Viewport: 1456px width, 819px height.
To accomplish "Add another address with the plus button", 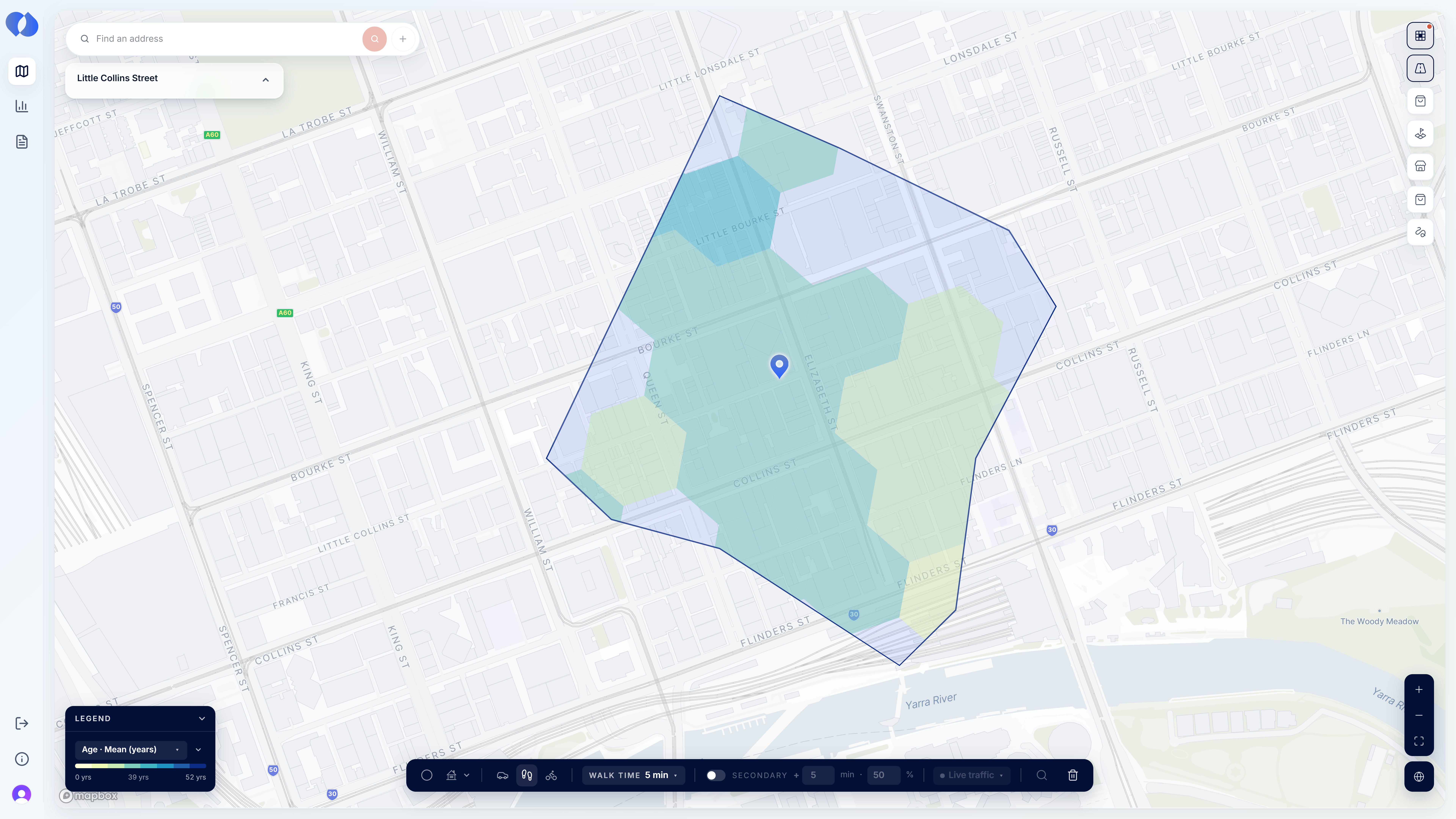I will 403,39.
